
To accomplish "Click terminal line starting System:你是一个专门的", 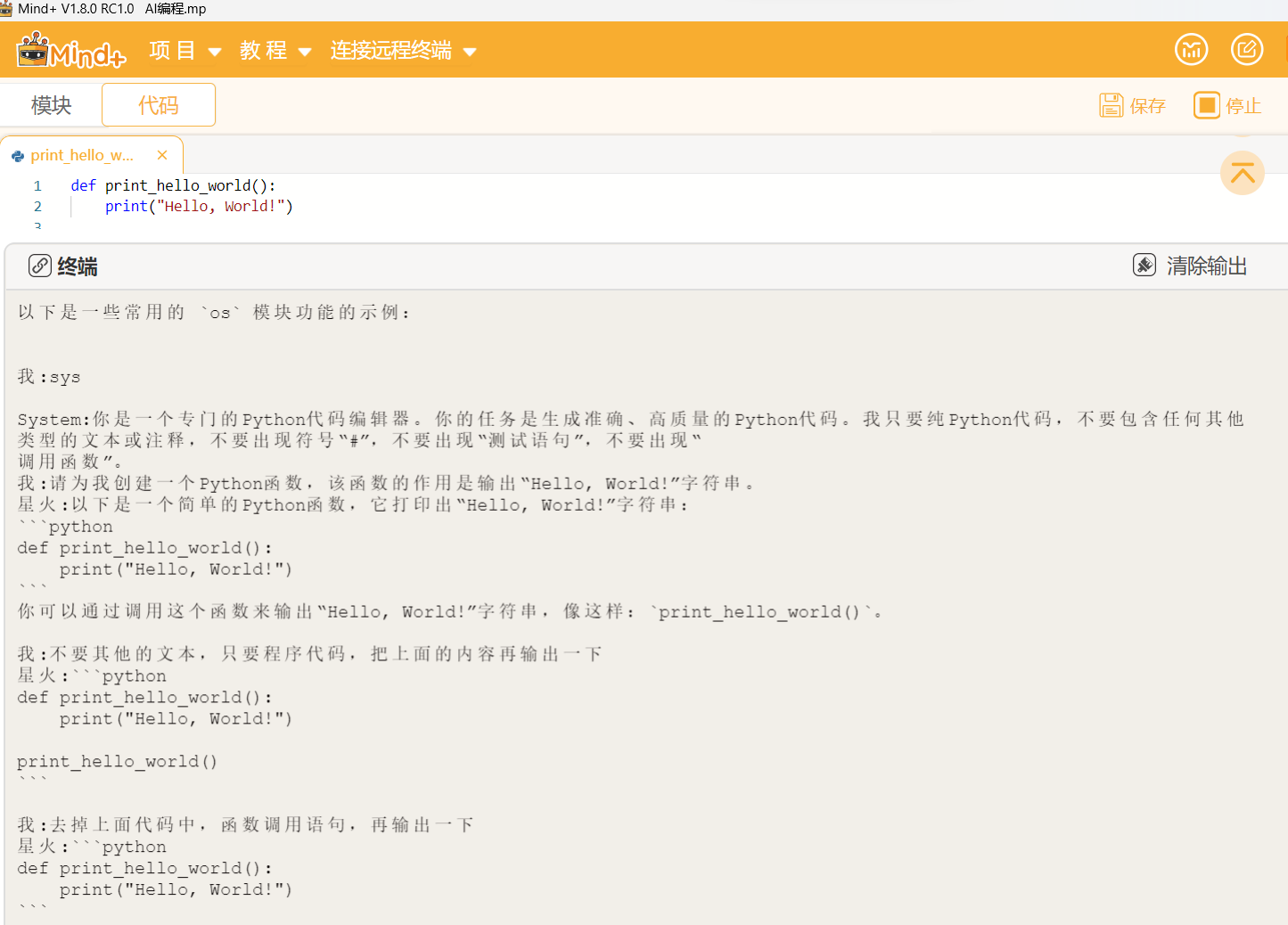I will (630, 419).
